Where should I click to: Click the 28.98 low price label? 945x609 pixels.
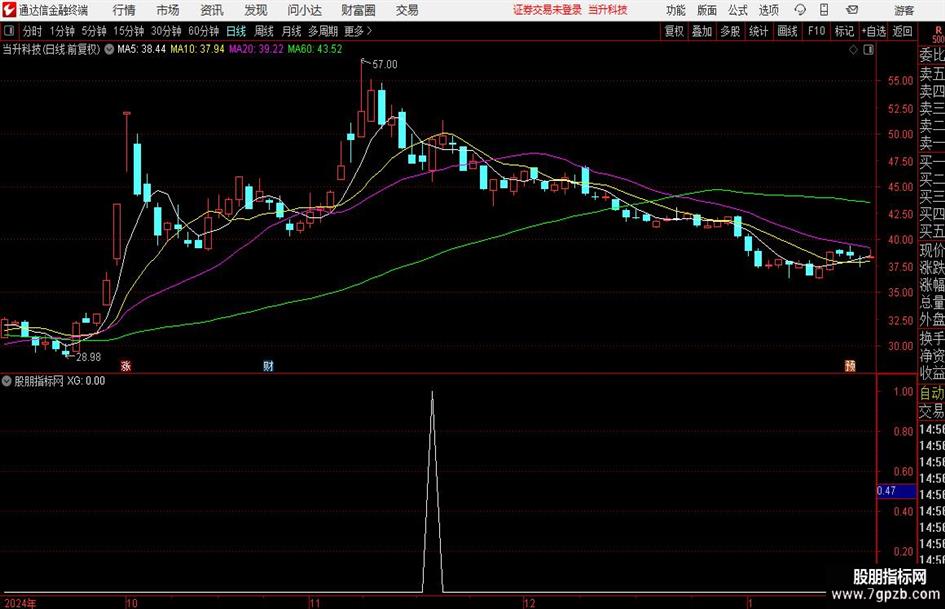pyautogui.click(x=89, y=357)
